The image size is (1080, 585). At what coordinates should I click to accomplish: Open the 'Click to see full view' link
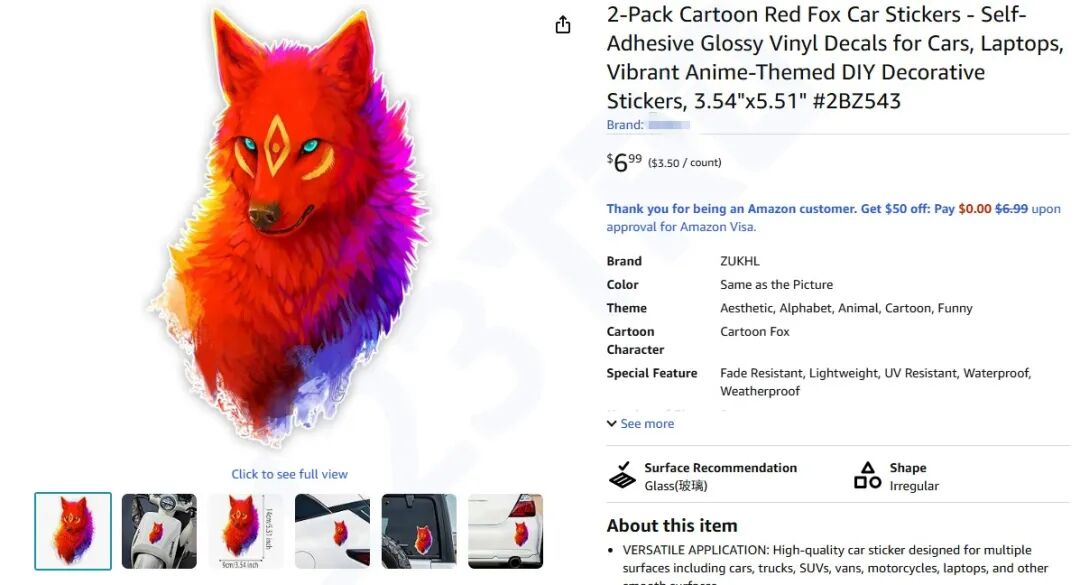290,474
